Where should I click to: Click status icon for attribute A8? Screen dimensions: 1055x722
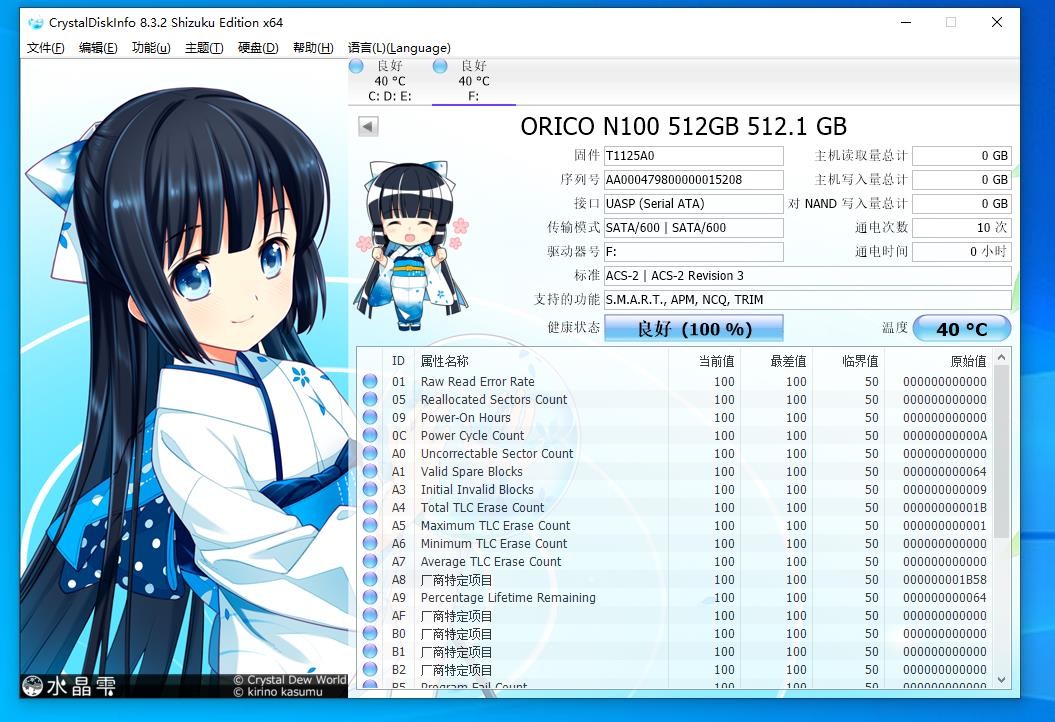tap(370, 579)
